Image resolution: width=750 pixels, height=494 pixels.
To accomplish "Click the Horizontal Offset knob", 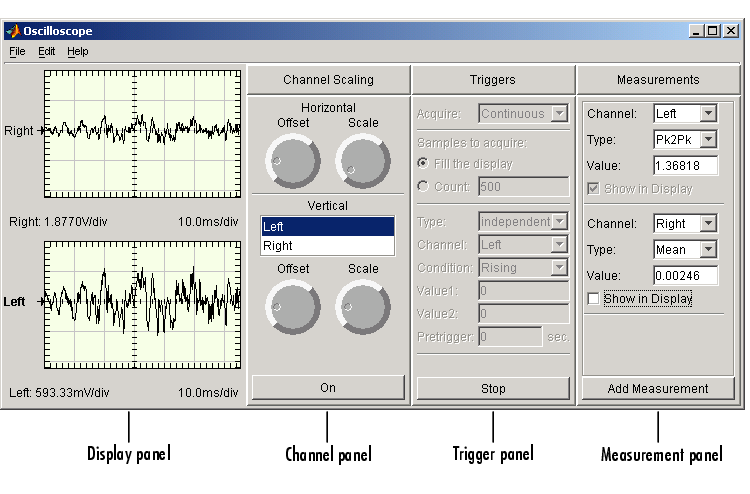I will point(293,161).
